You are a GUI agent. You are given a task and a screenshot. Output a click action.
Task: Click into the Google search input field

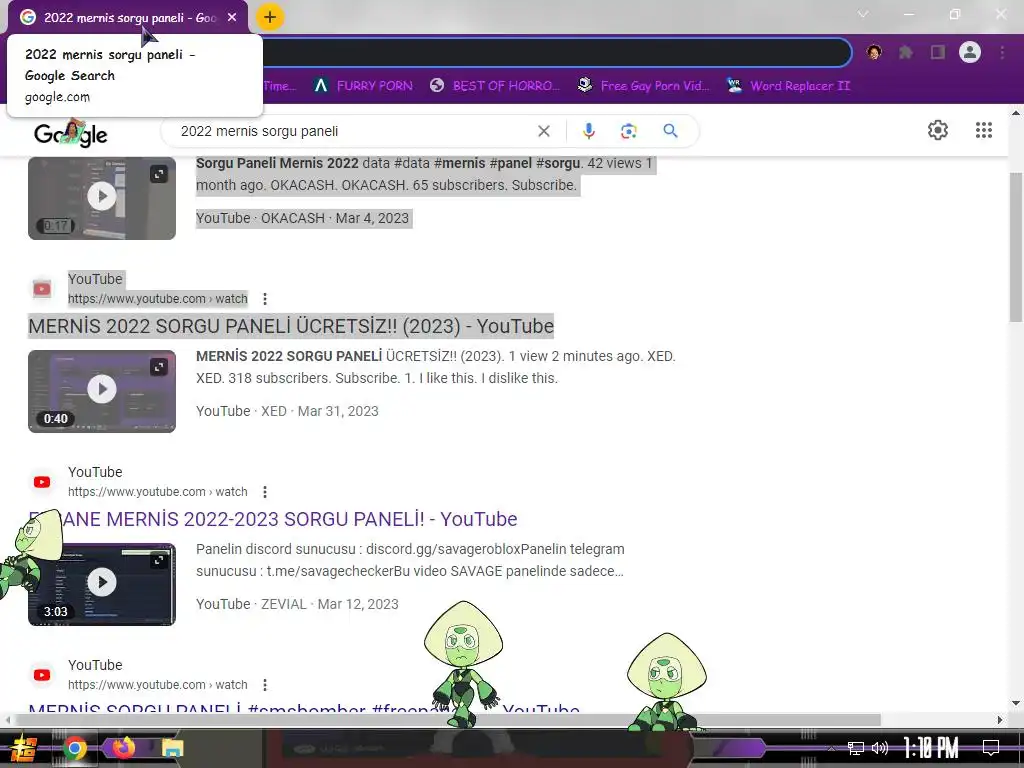pyautogui.click(x=353, y=131)
